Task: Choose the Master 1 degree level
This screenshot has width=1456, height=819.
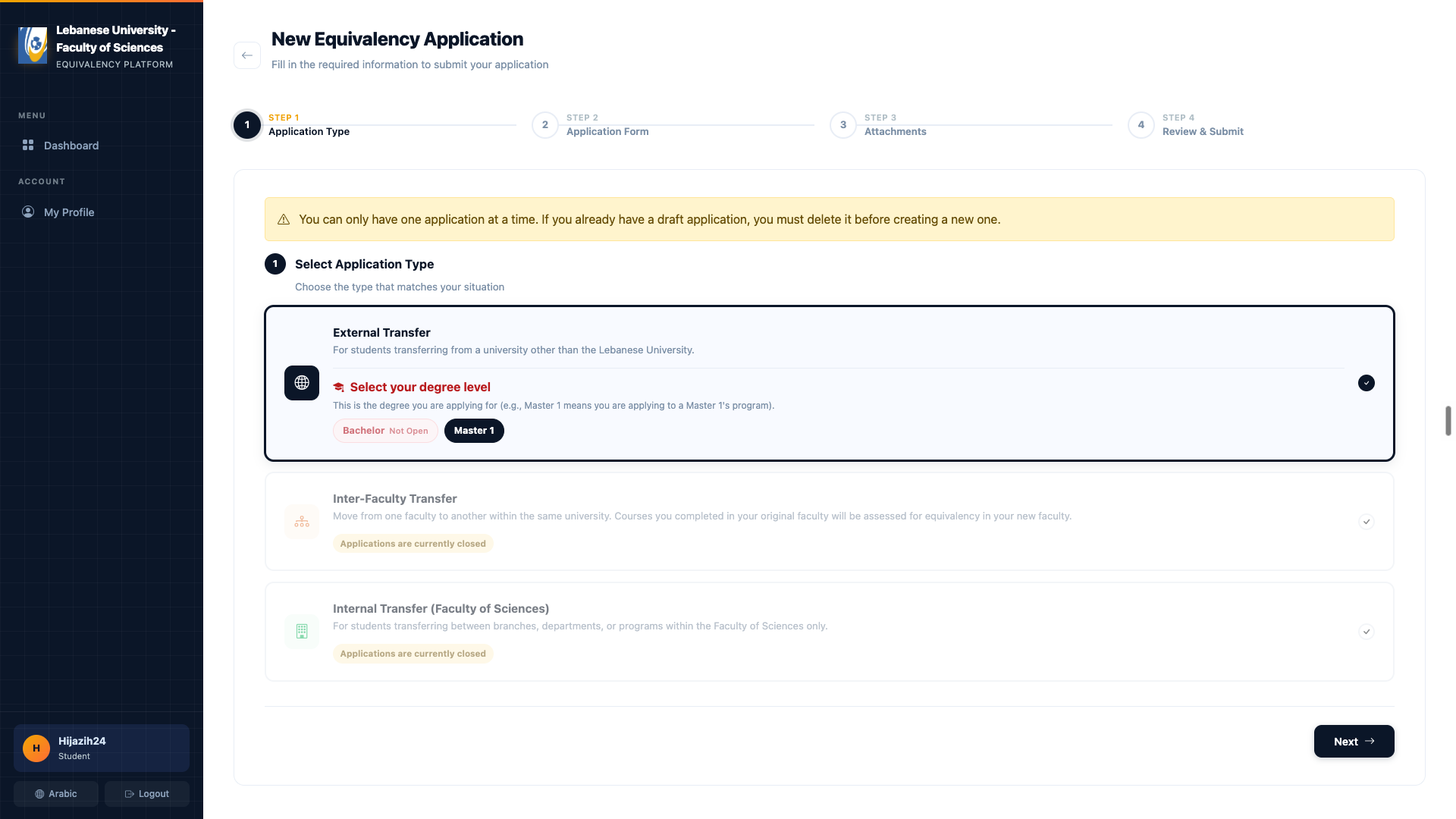Action: click(474, 431)
